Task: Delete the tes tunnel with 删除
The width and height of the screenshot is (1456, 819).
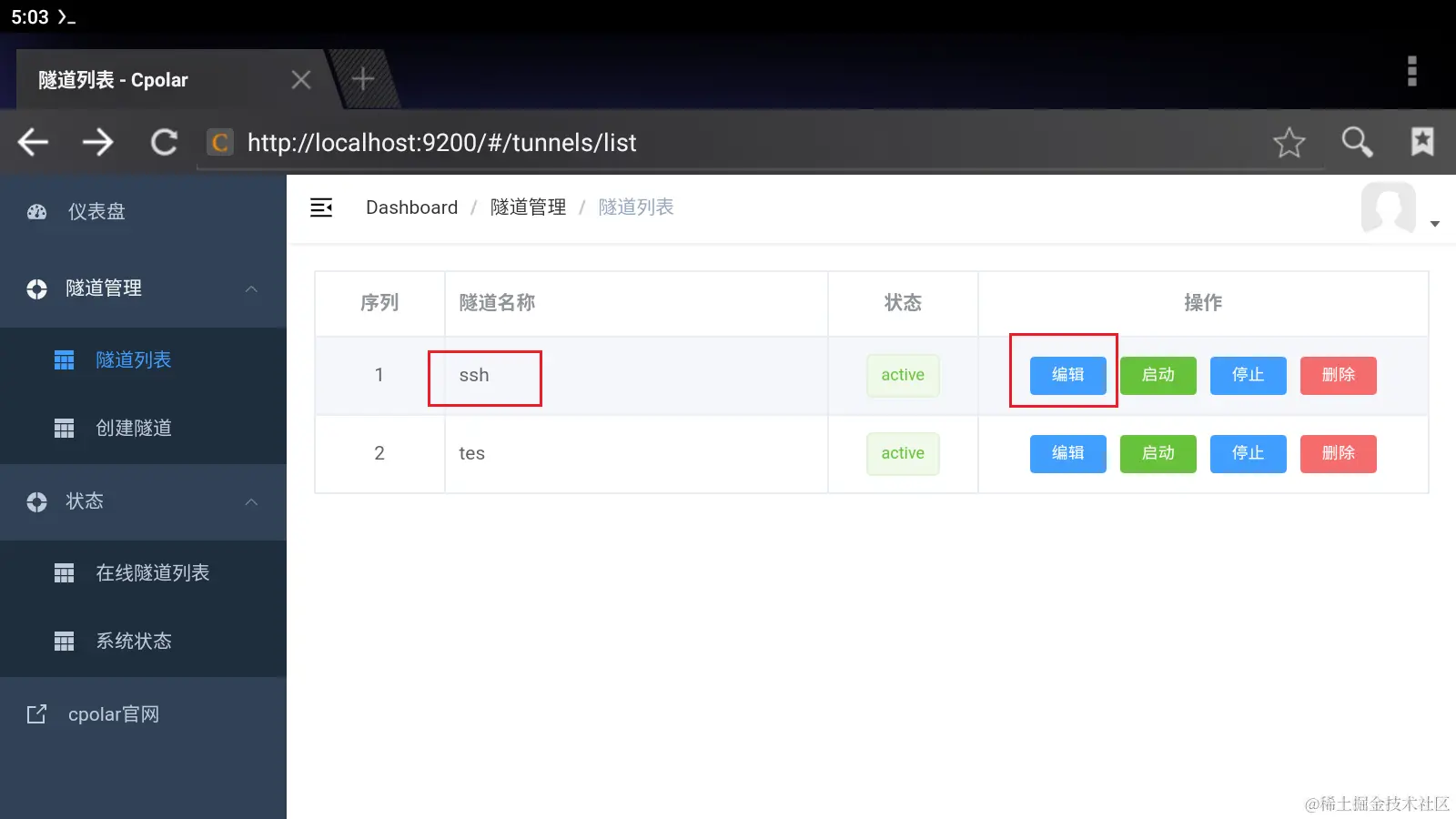Action: 1338,453
